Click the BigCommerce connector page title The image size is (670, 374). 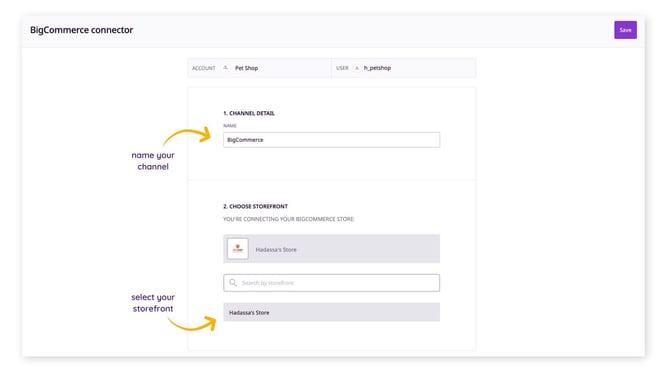(81, 30)
